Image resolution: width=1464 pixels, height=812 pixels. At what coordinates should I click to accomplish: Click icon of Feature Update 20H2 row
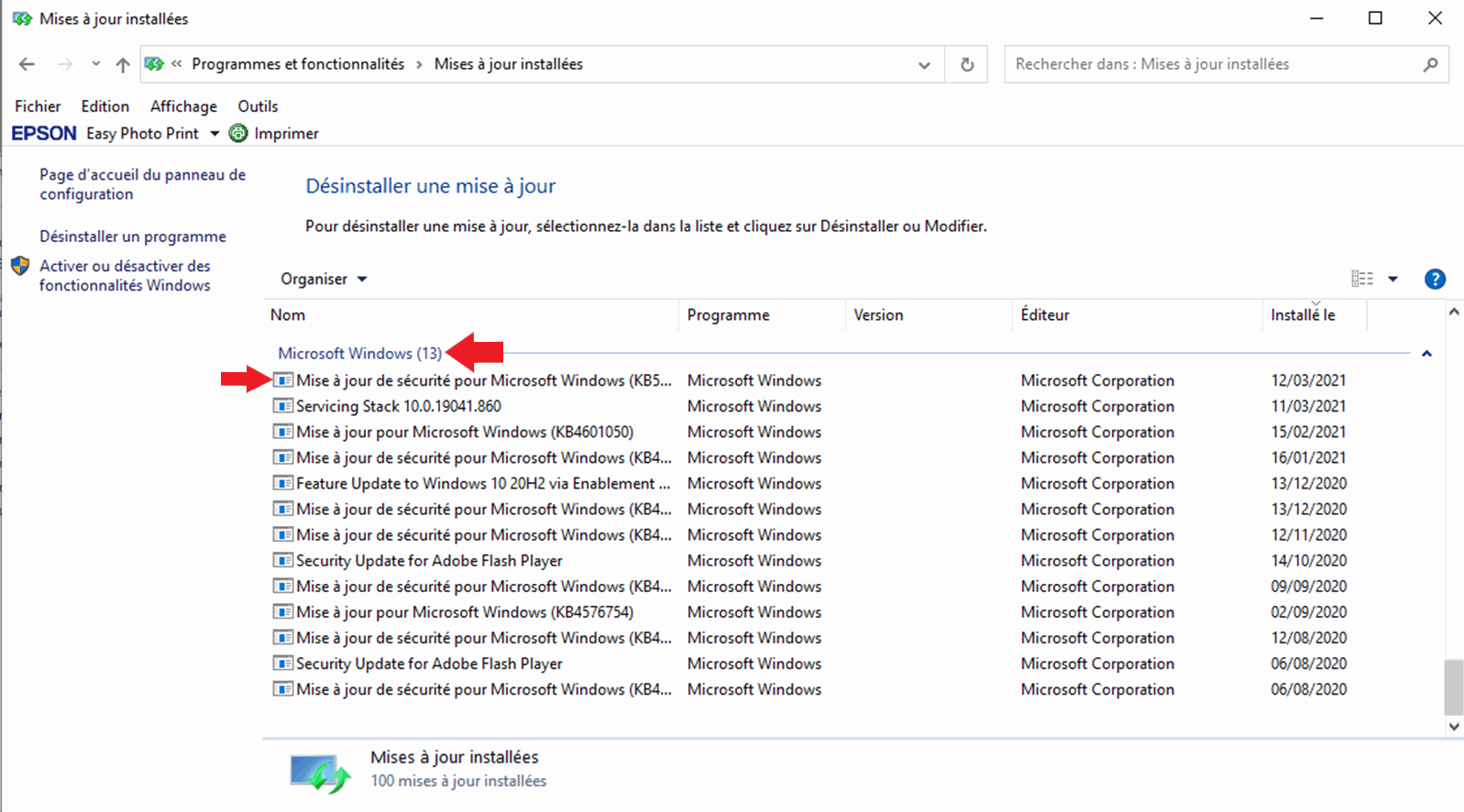click(283, 483)
